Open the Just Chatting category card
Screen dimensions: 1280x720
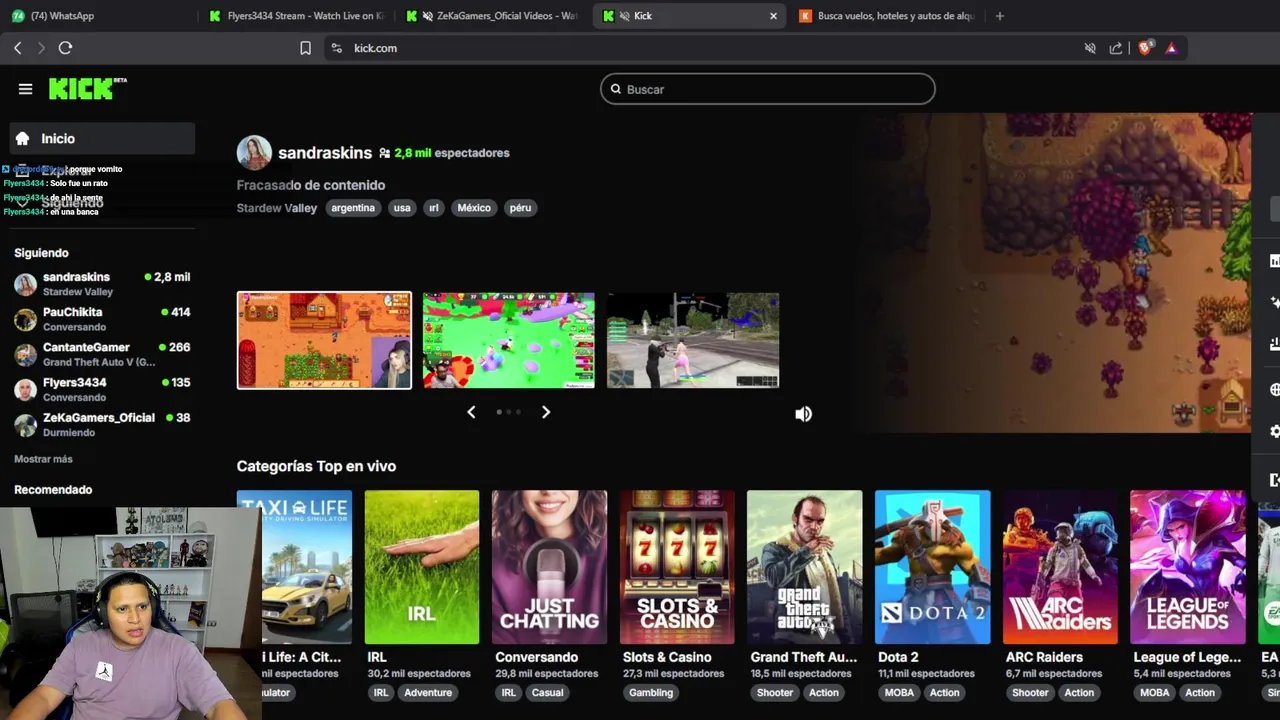coord(549,567)
